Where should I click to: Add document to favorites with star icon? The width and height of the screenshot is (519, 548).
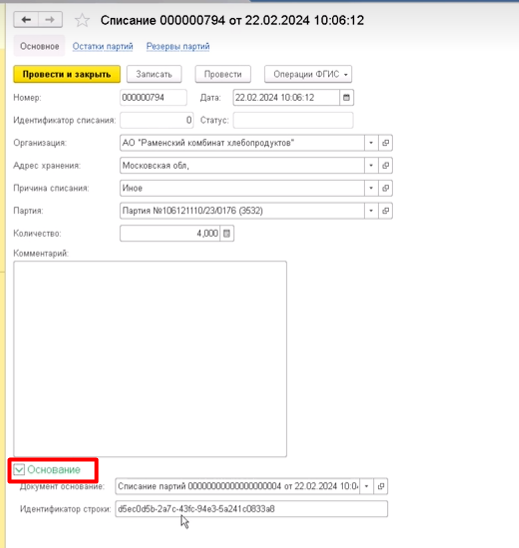point(82,20)
